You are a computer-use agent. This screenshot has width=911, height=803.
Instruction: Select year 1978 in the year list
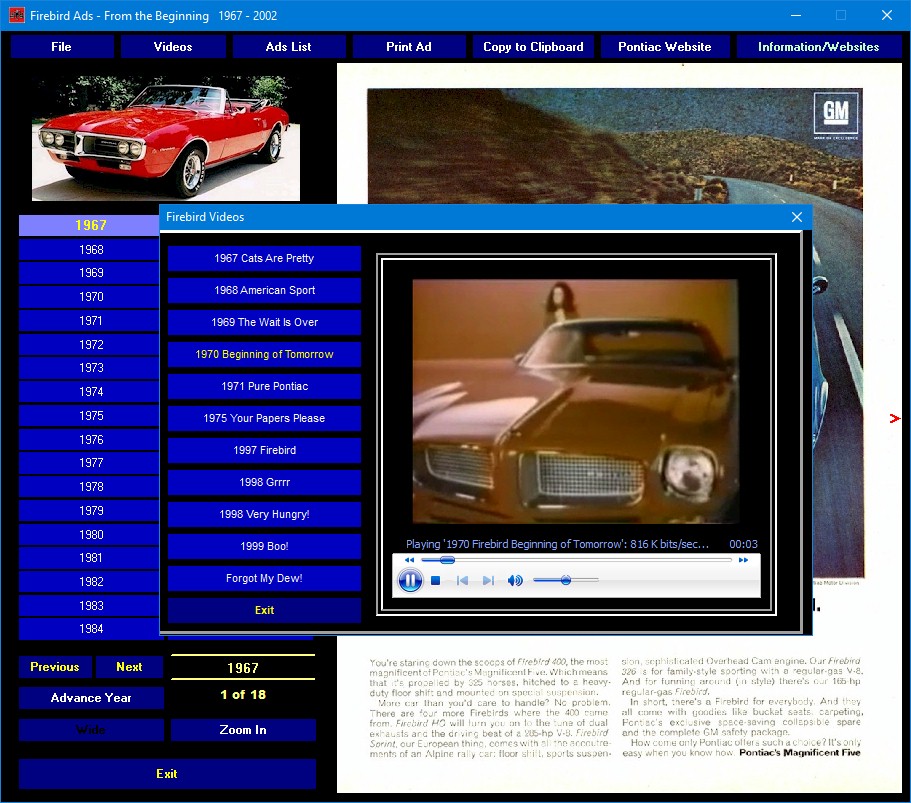coord(89,486)
